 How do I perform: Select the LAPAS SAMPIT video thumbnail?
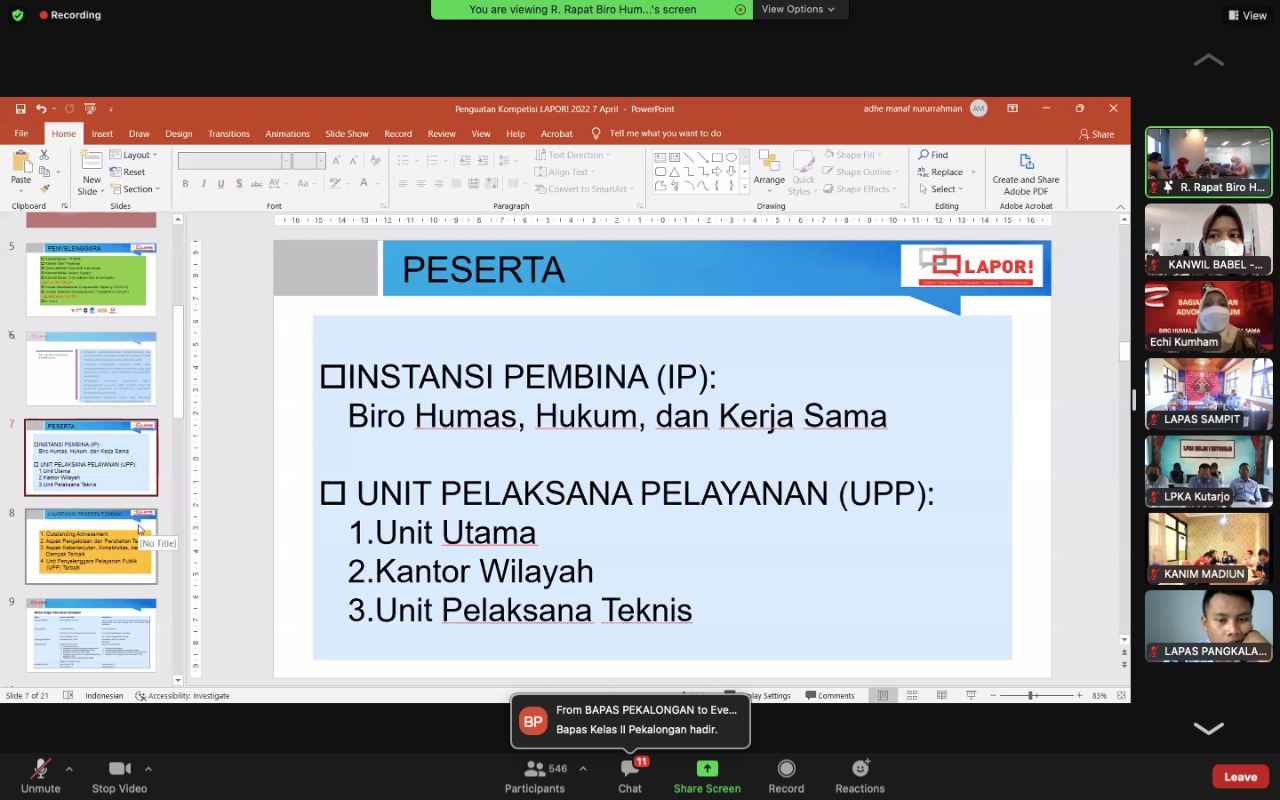click(x=1208, y=393)
